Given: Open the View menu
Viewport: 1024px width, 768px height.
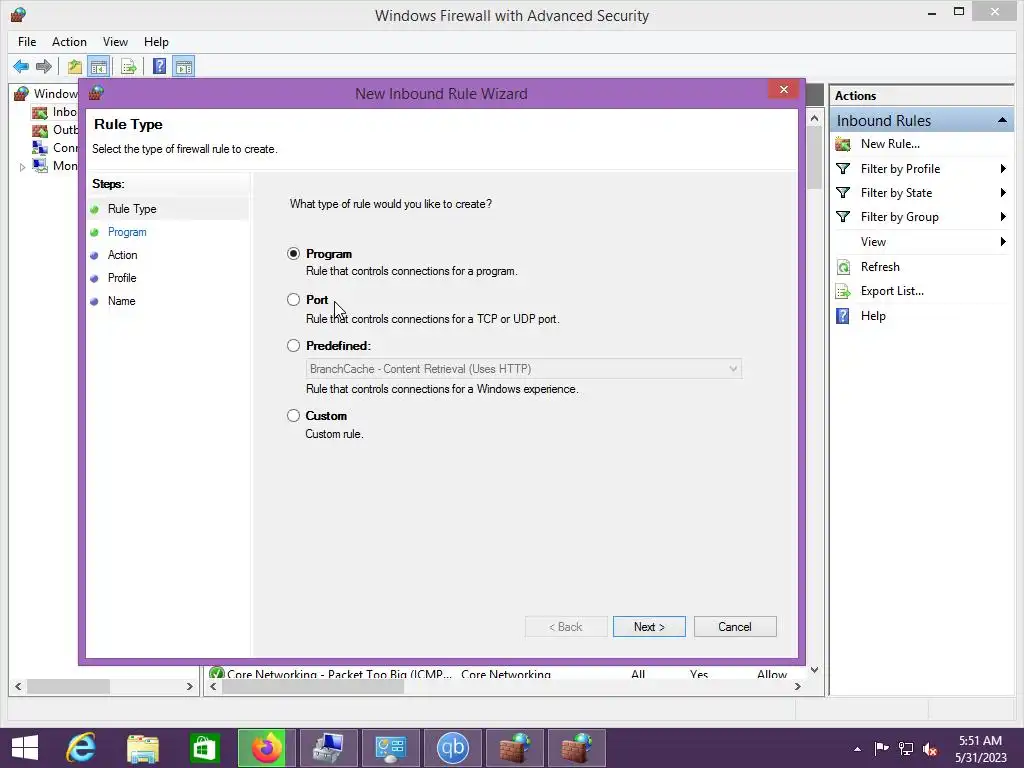Looking at the screenshot, I should tap(115, 42).
